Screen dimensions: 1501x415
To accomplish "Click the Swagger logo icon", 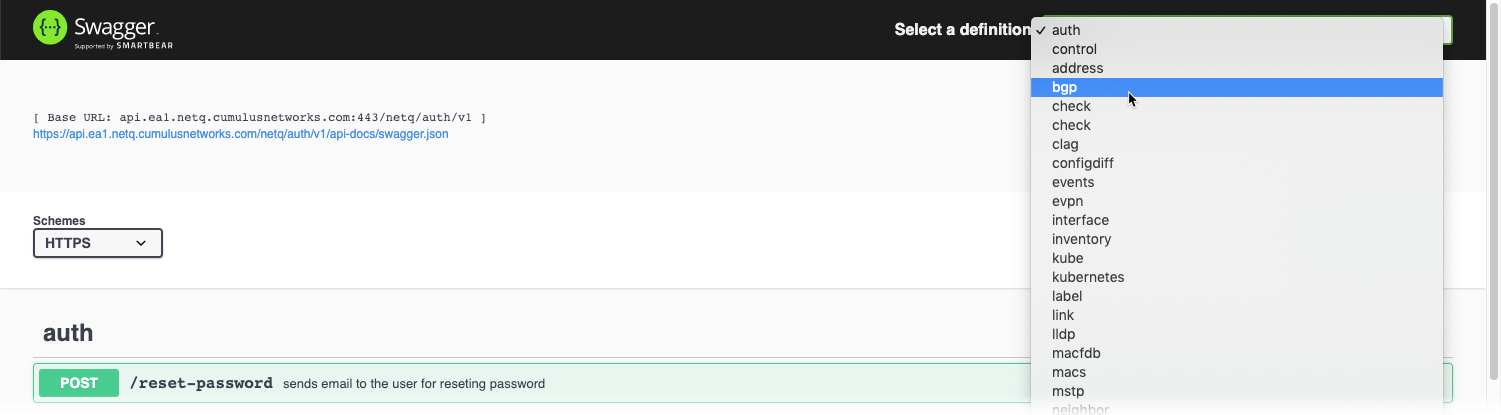I will click(x=51, y=29).
